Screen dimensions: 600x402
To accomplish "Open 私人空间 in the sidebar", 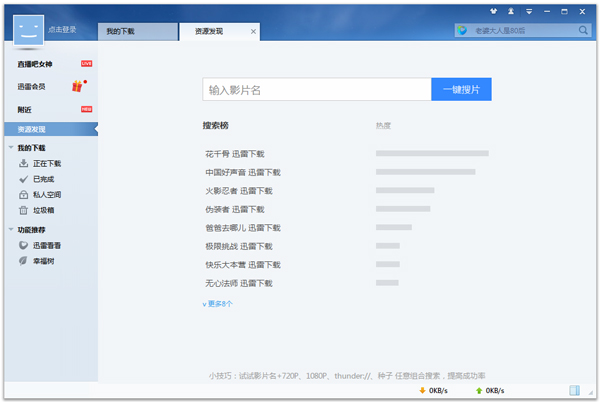I will pyautogui.click(x=46, y=195).
